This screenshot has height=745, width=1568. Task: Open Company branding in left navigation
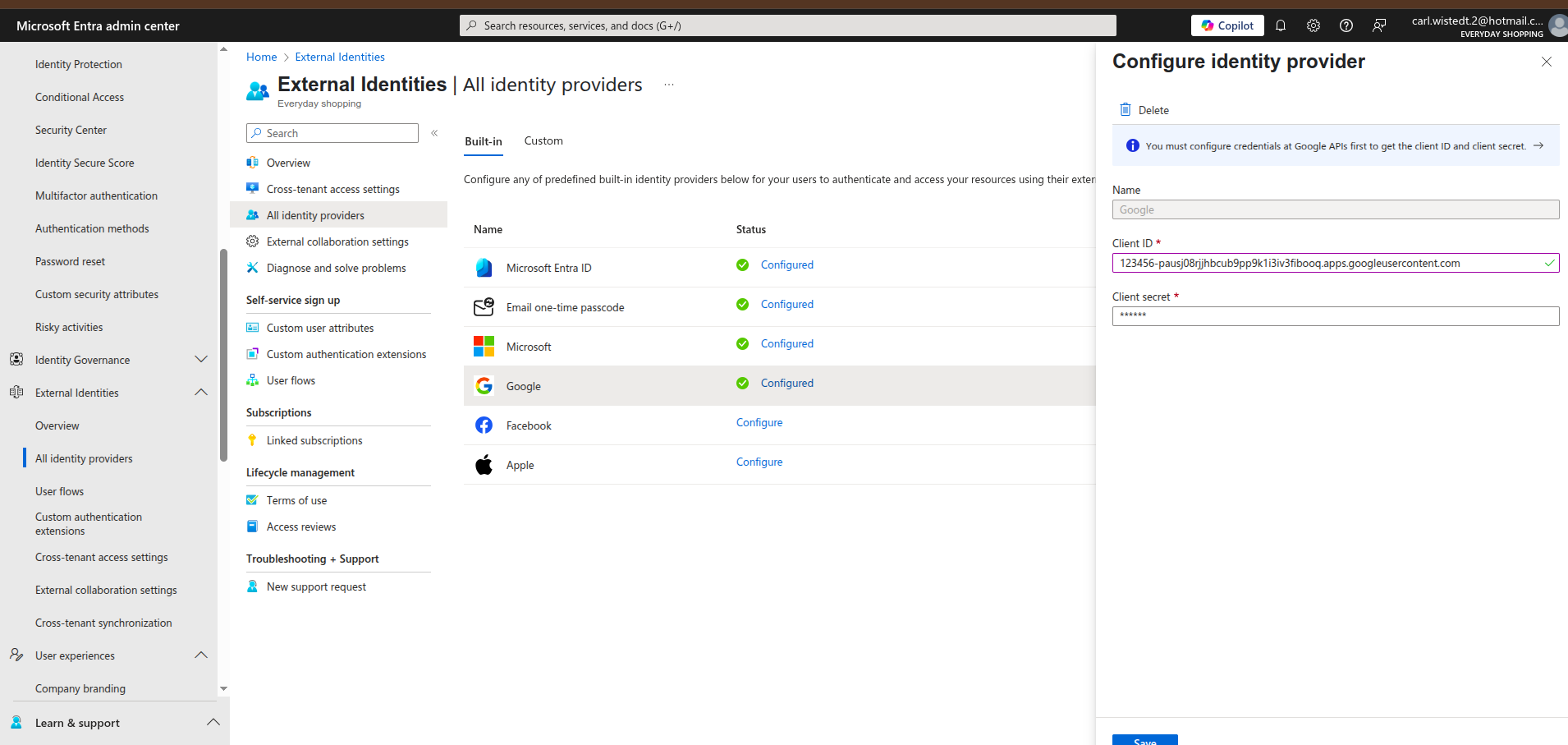[x=80, y=688]
